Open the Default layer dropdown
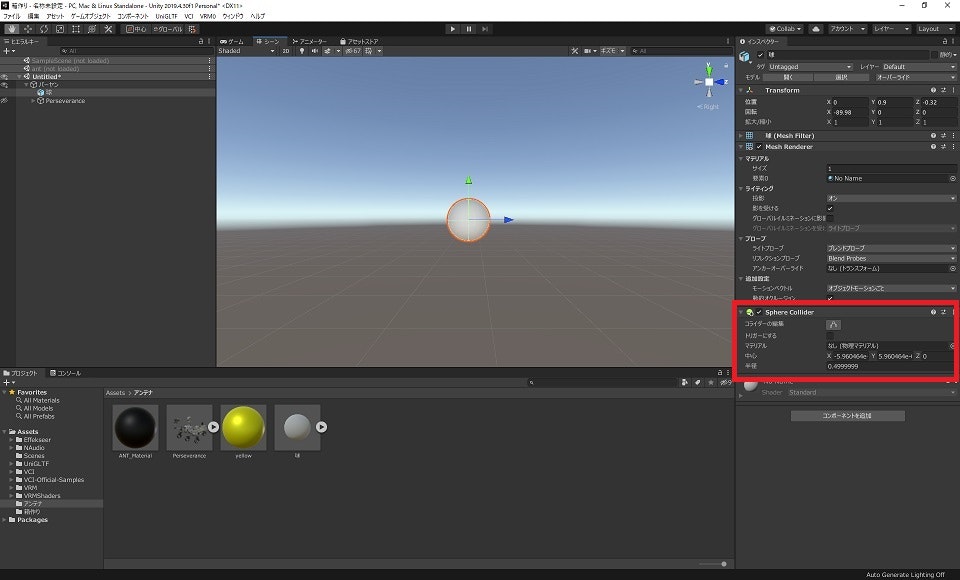The width and height of the screenshot is (960, 580). pos(918,67)
